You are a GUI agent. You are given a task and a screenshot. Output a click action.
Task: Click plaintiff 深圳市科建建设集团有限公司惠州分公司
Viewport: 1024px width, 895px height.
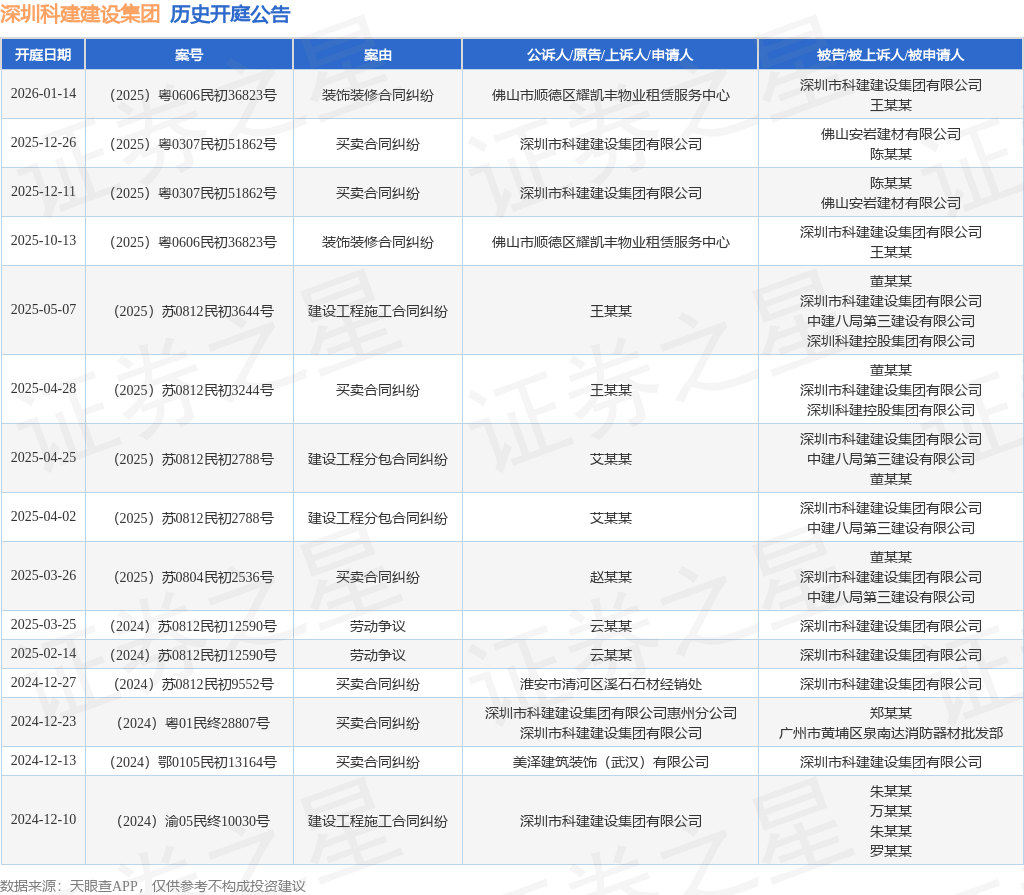pos(611,713)
